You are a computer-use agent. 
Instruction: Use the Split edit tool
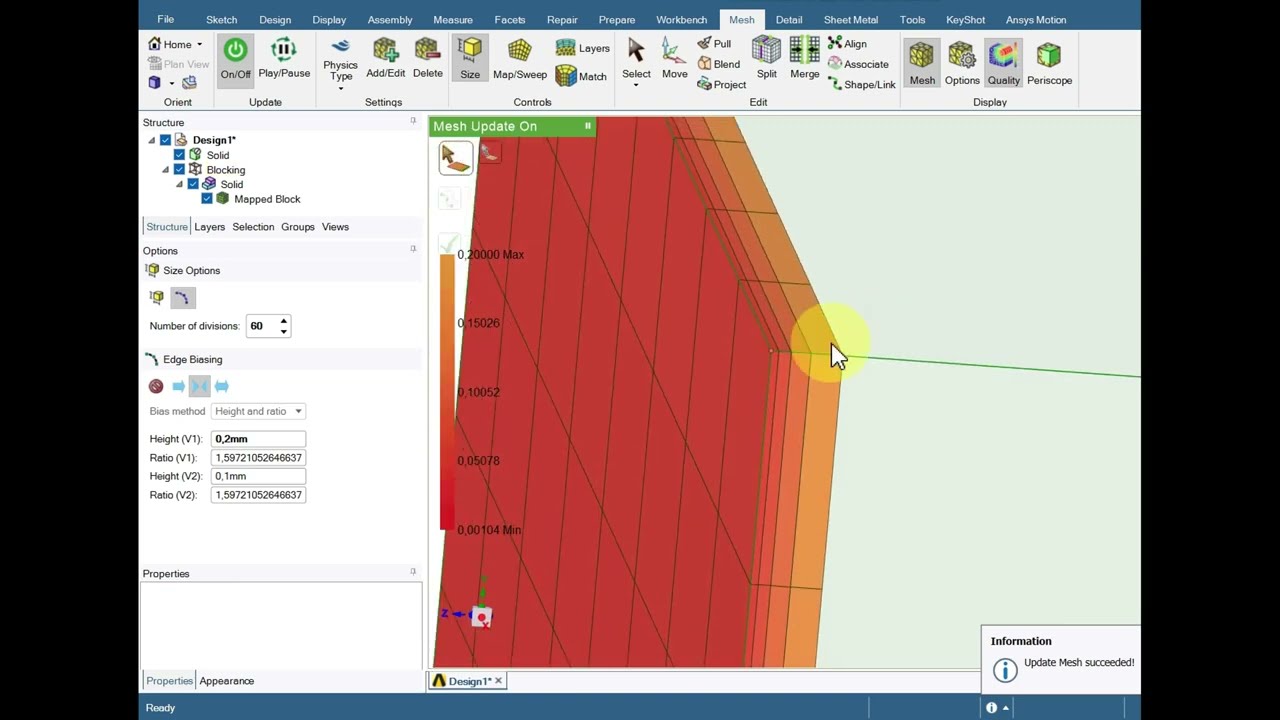767,59
